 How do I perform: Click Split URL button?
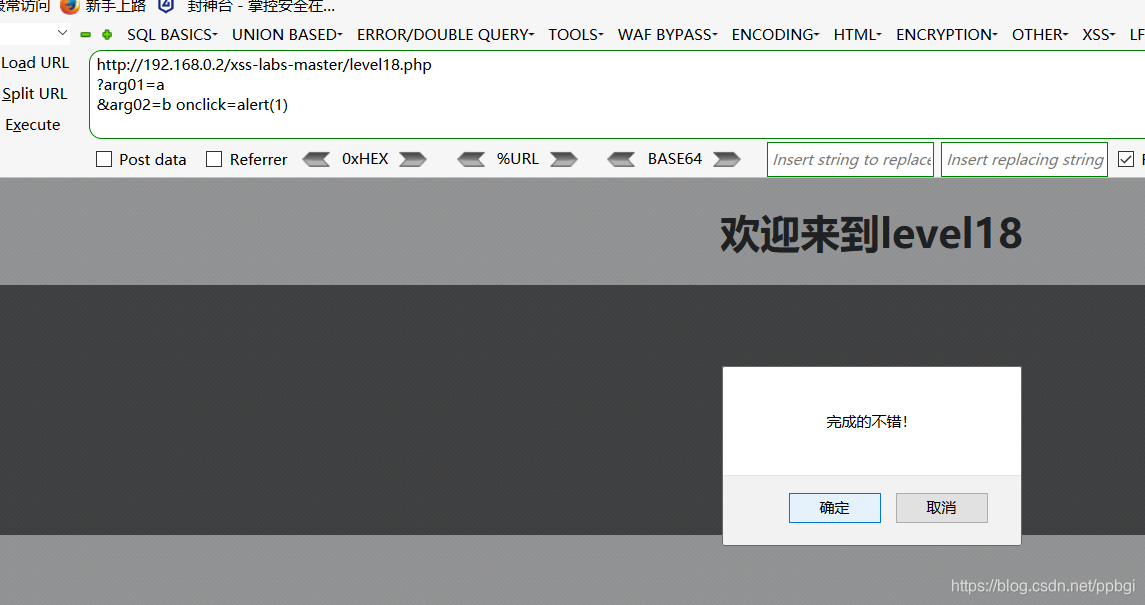point(34,93)
